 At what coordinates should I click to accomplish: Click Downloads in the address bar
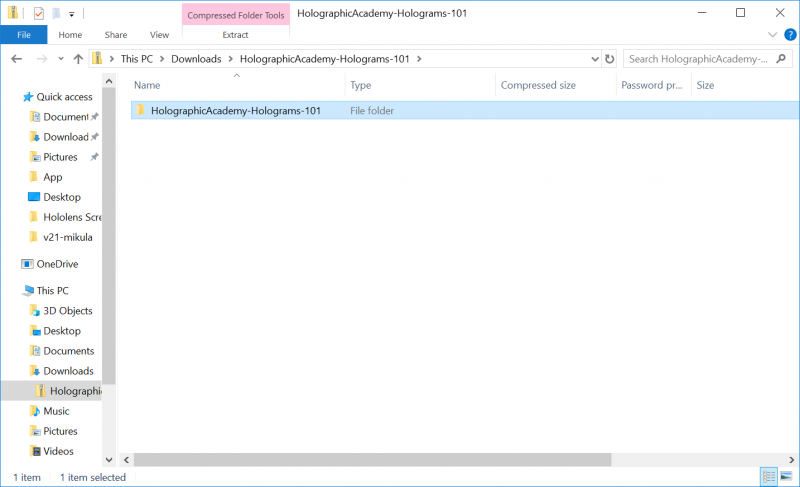pos(196,59)
